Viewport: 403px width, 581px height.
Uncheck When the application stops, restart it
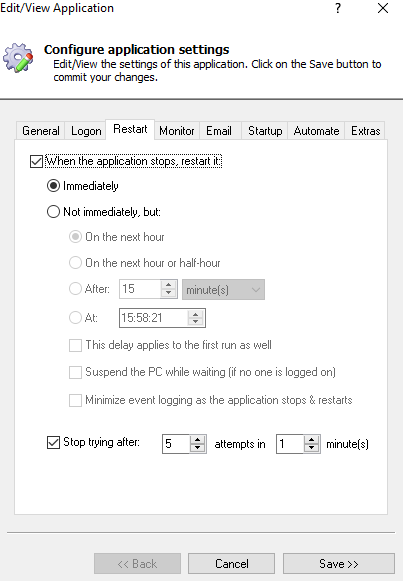(36, 162)
